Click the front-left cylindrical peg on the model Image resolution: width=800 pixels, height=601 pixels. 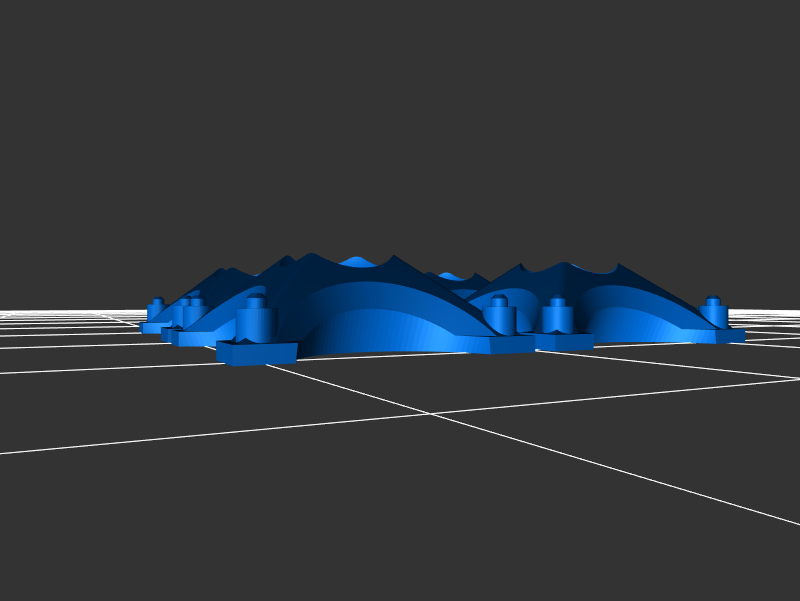tap(255, 322)
